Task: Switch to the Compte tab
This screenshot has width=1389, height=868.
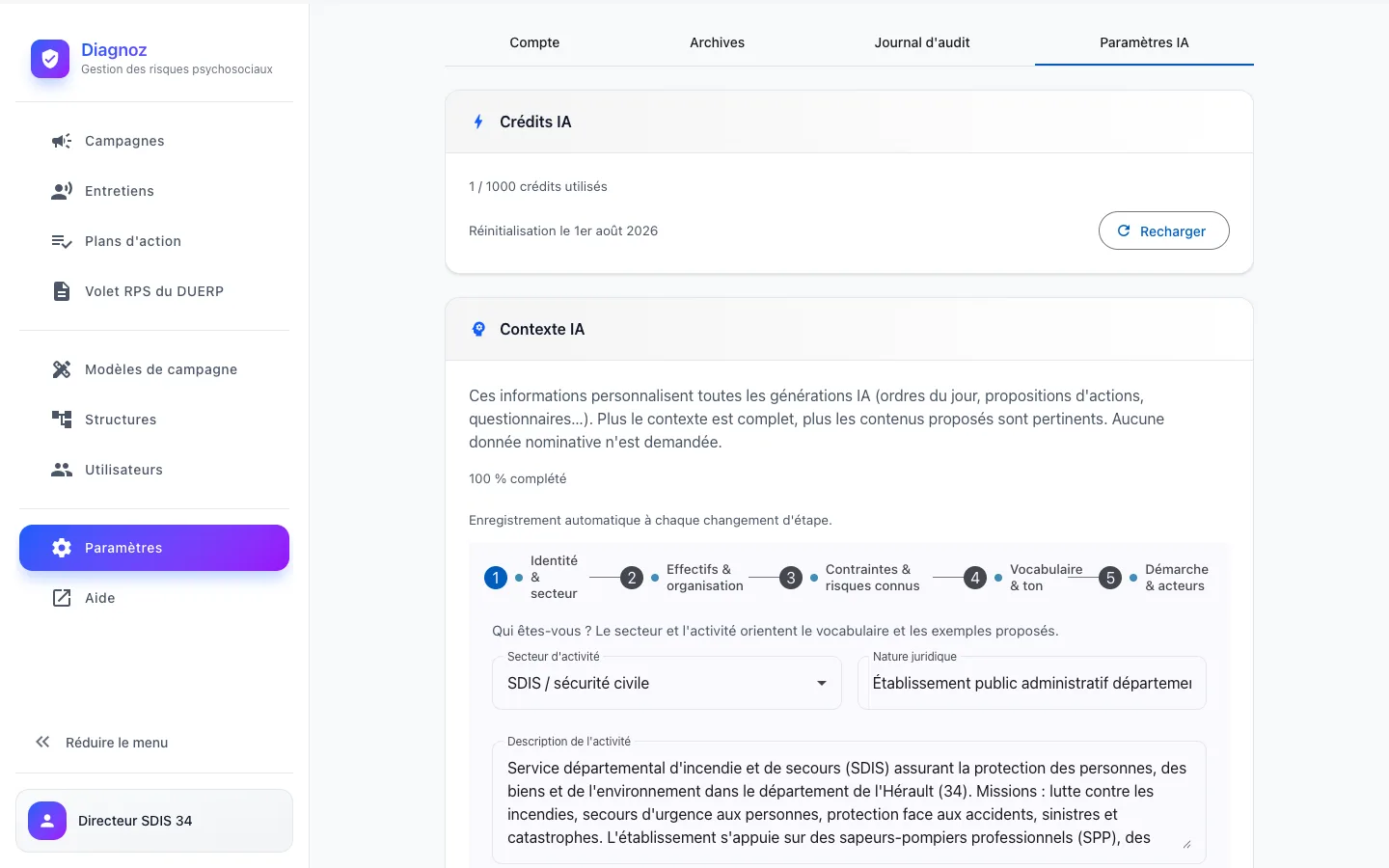Action: pyautogui.click(x=534, y=42)
